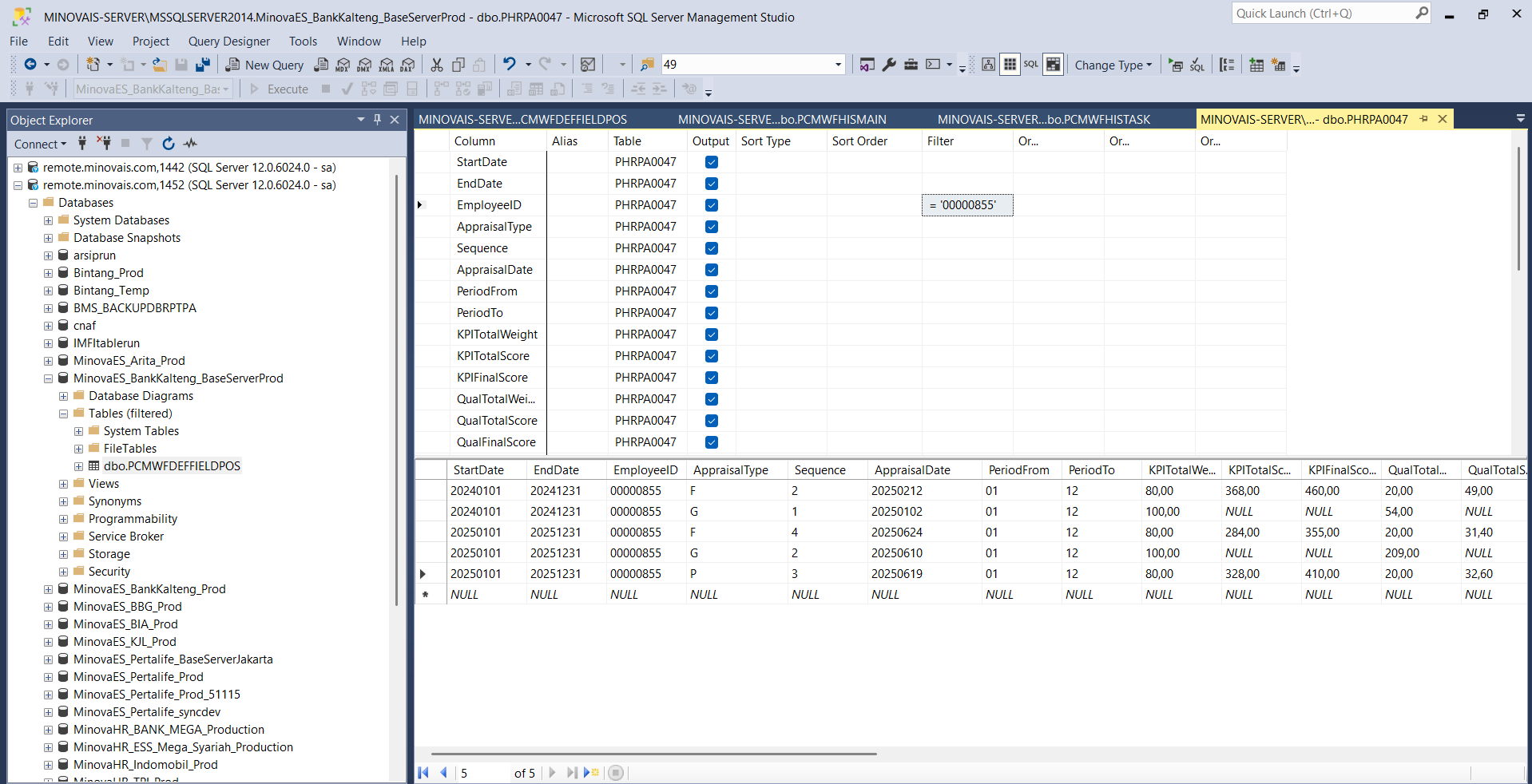The image size is (1532, 784).
Task: Switch to the PCMWFHISMAIN tab
Action: pyautogui.click(x=782, y=120)
